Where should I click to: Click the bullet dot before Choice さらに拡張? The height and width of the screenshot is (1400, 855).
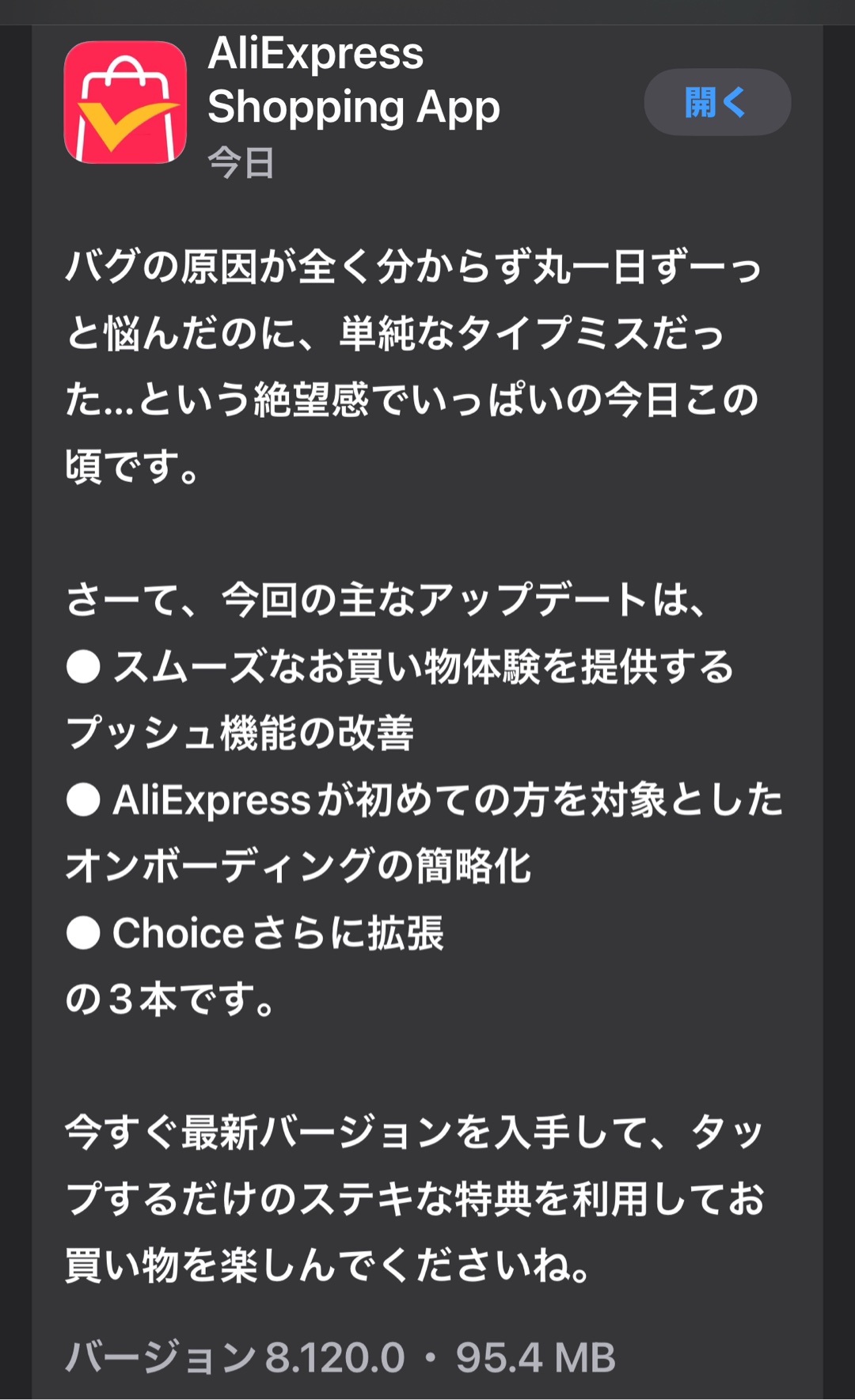83,932
